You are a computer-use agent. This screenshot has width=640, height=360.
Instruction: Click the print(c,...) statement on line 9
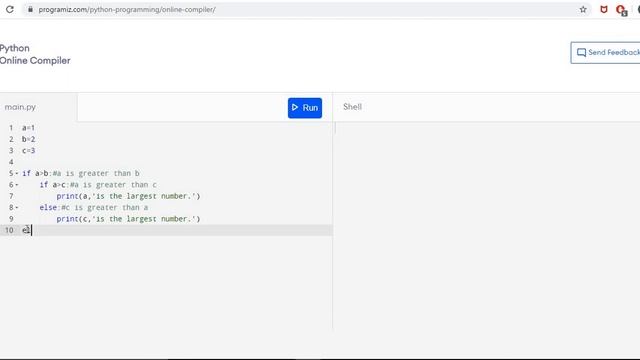128,219
